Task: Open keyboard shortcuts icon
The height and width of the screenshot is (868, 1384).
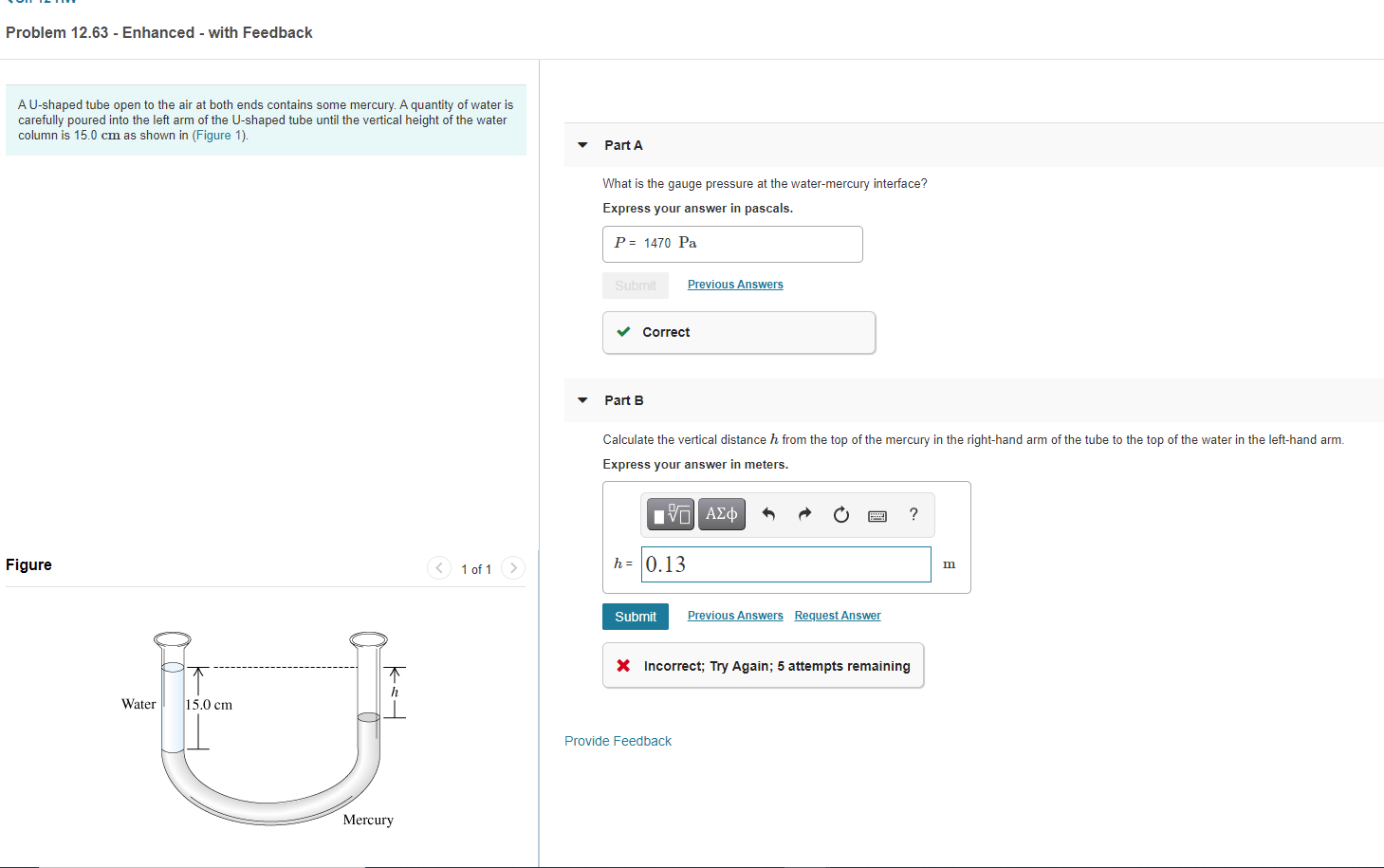Action: click(x=877, y=515)
